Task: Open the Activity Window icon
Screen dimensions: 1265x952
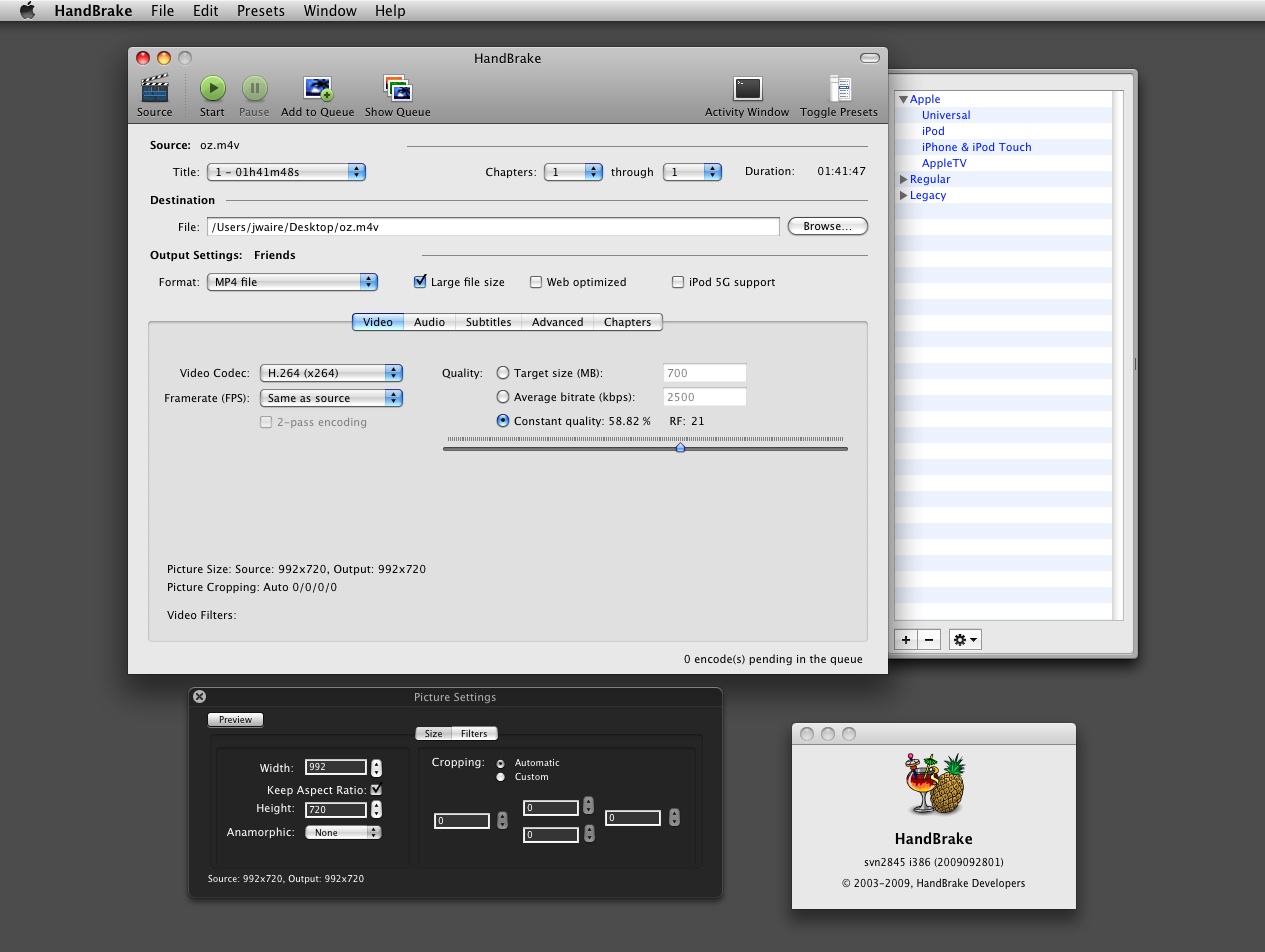Action: tap(747, 89)
